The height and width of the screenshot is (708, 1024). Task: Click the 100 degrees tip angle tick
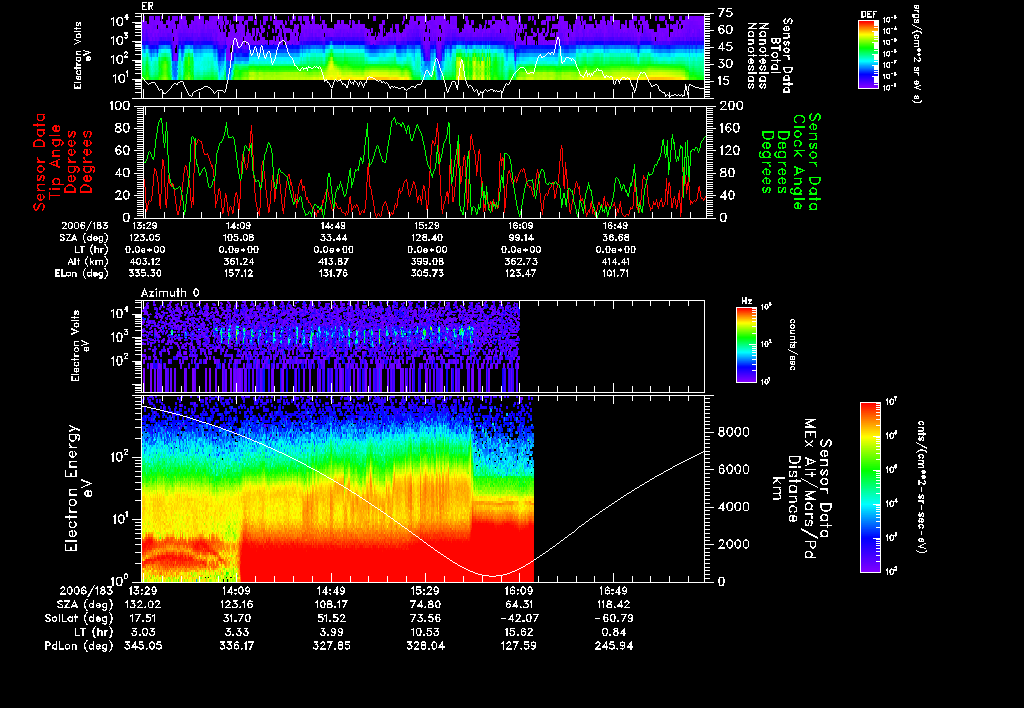[120, 106]
